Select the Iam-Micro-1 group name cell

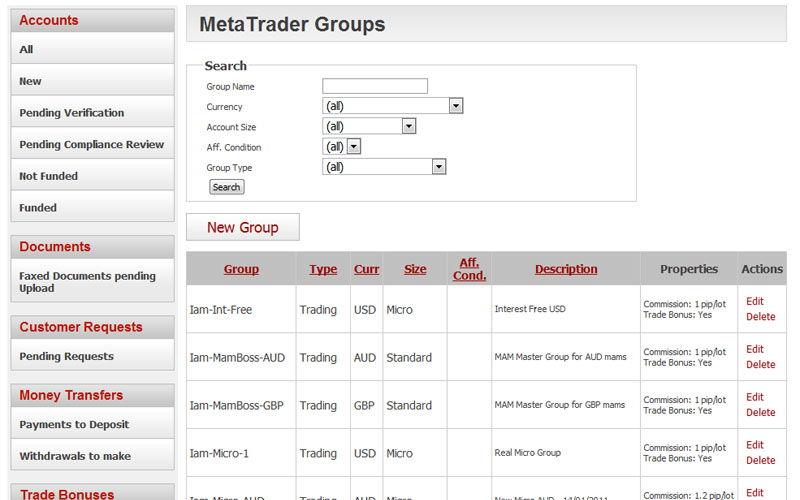tap(241, 453)
